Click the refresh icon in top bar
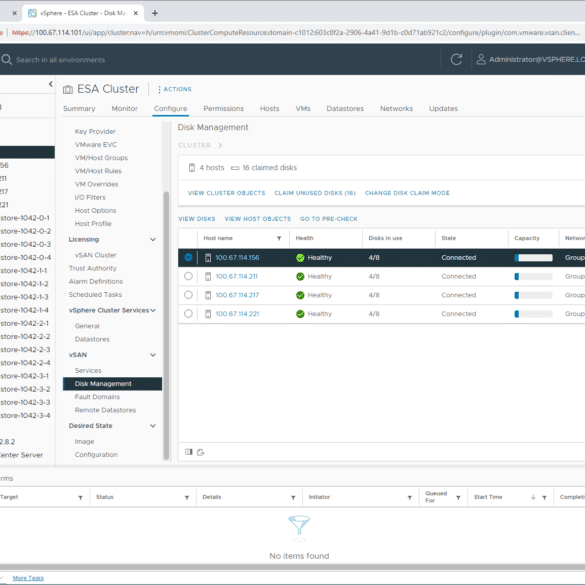 [456, 59]
